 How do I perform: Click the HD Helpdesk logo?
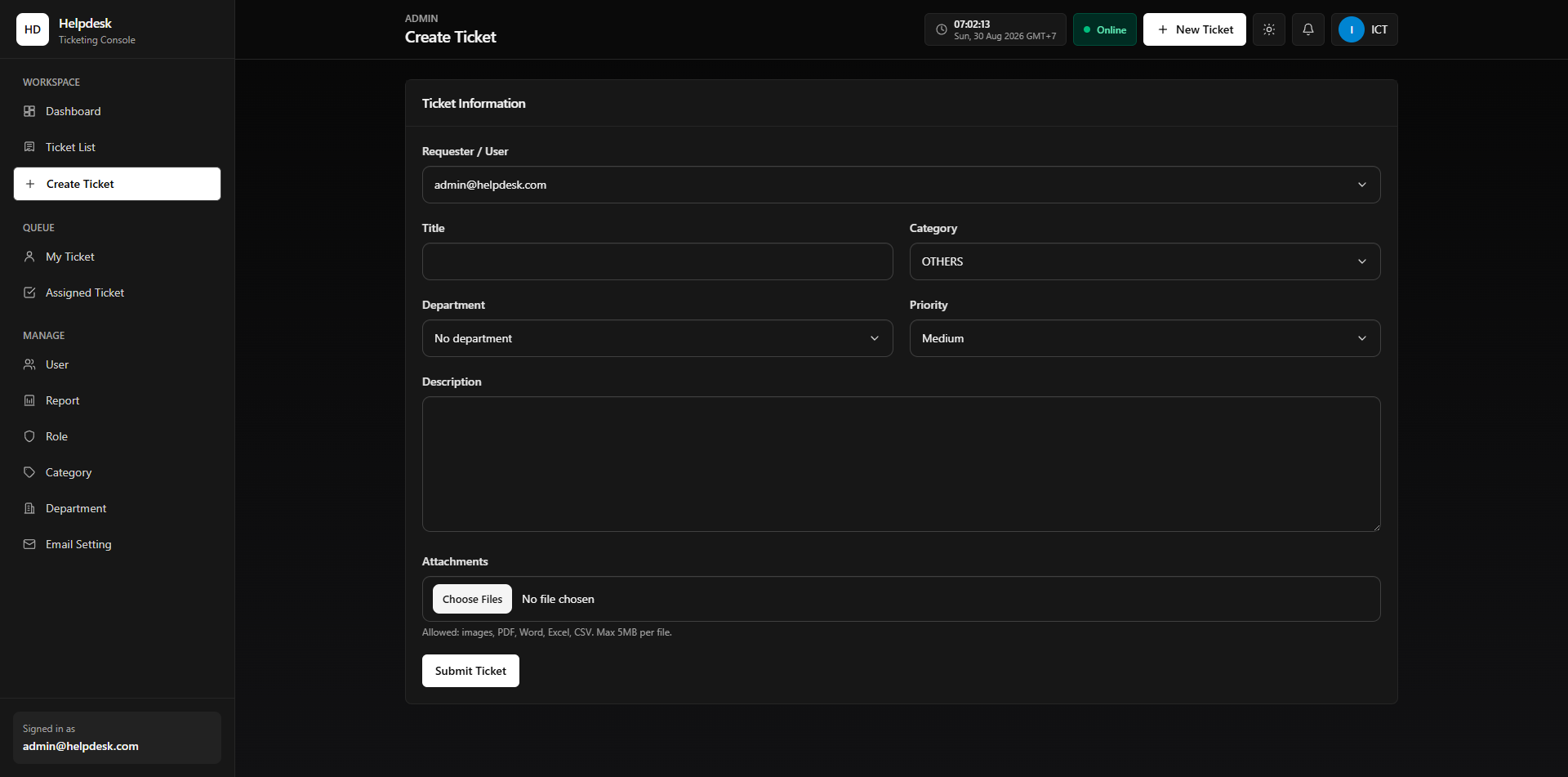[x=33, y=29]
